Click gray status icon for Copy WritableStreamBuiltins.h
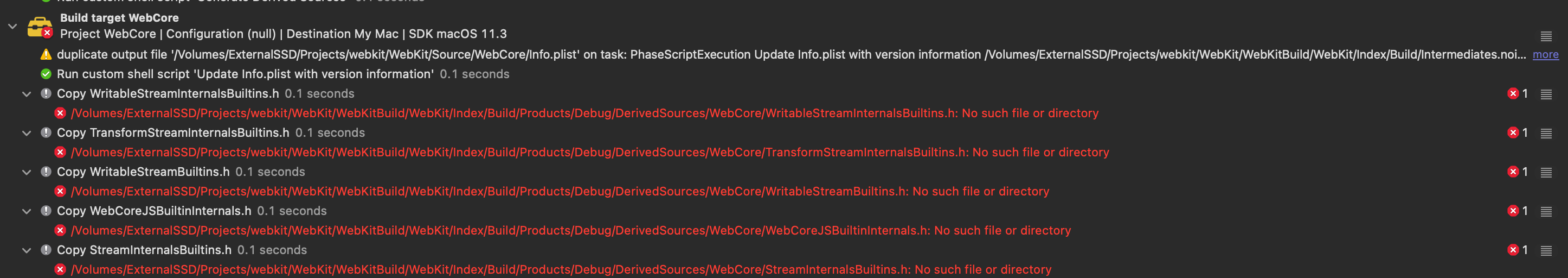This screenshot has width=1568, height=278. (46, 172)
